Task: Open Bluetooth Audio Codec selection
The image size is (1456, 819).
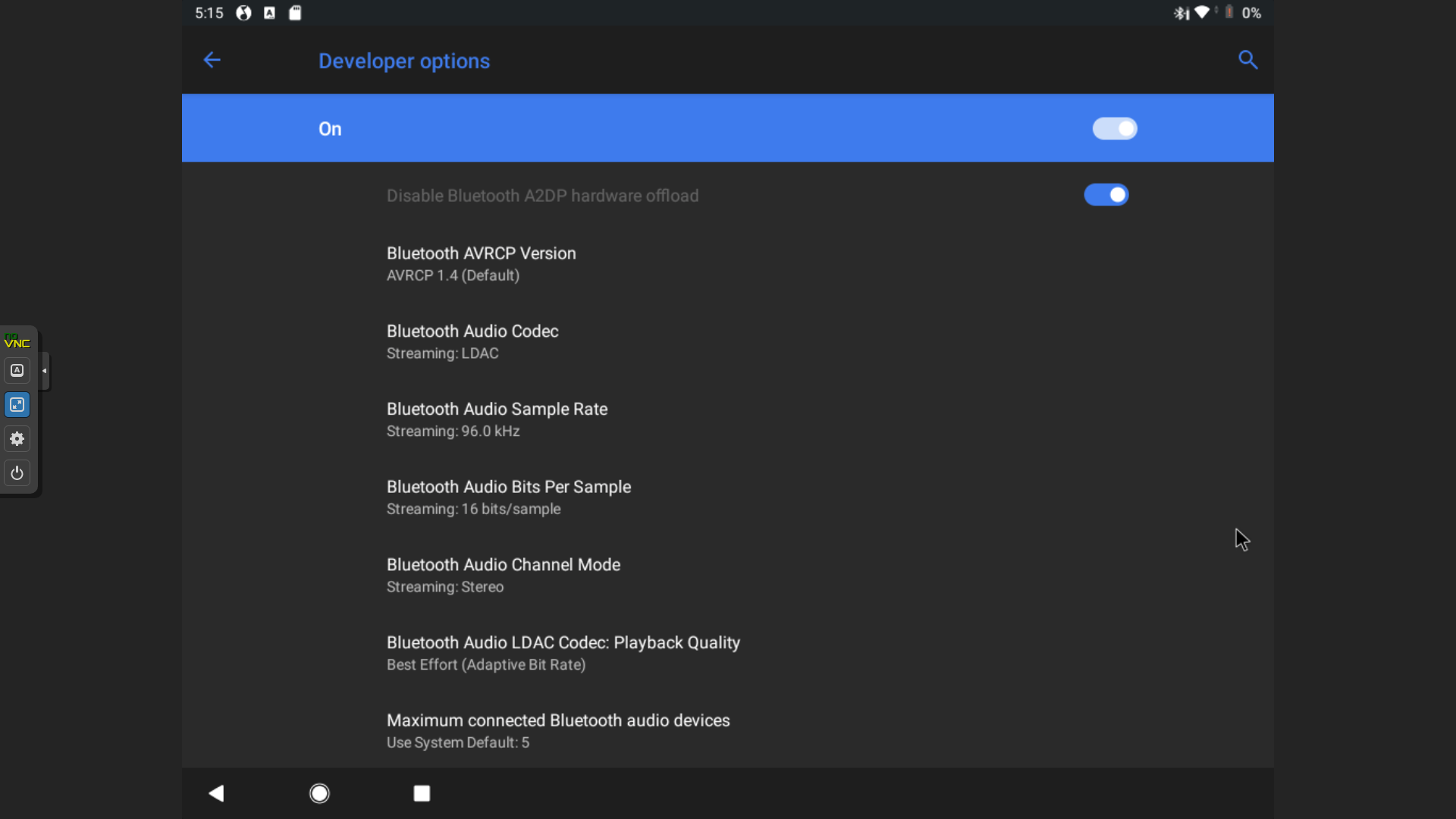Action: coord(728,342)
